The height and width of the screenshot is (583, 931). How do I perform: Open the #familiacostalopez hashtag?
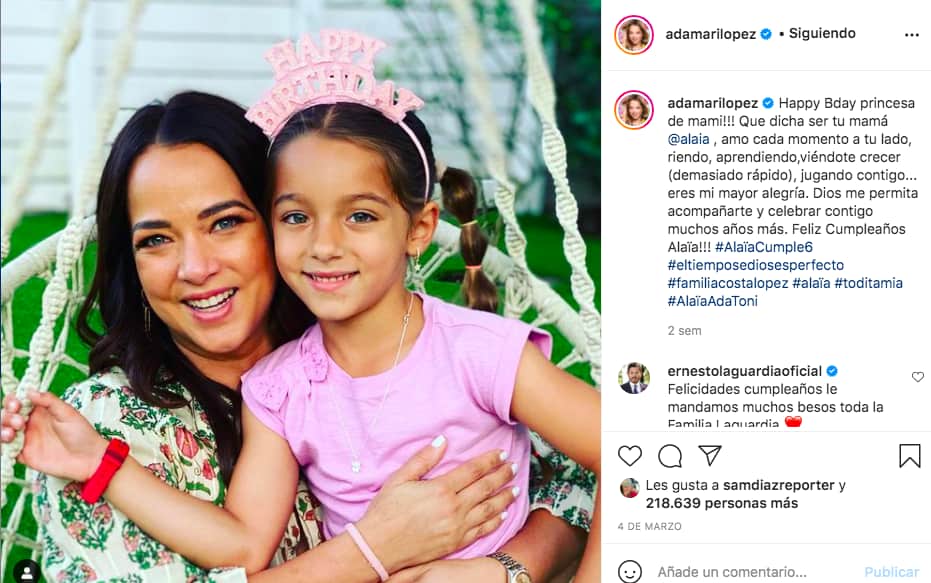point(728,283)
